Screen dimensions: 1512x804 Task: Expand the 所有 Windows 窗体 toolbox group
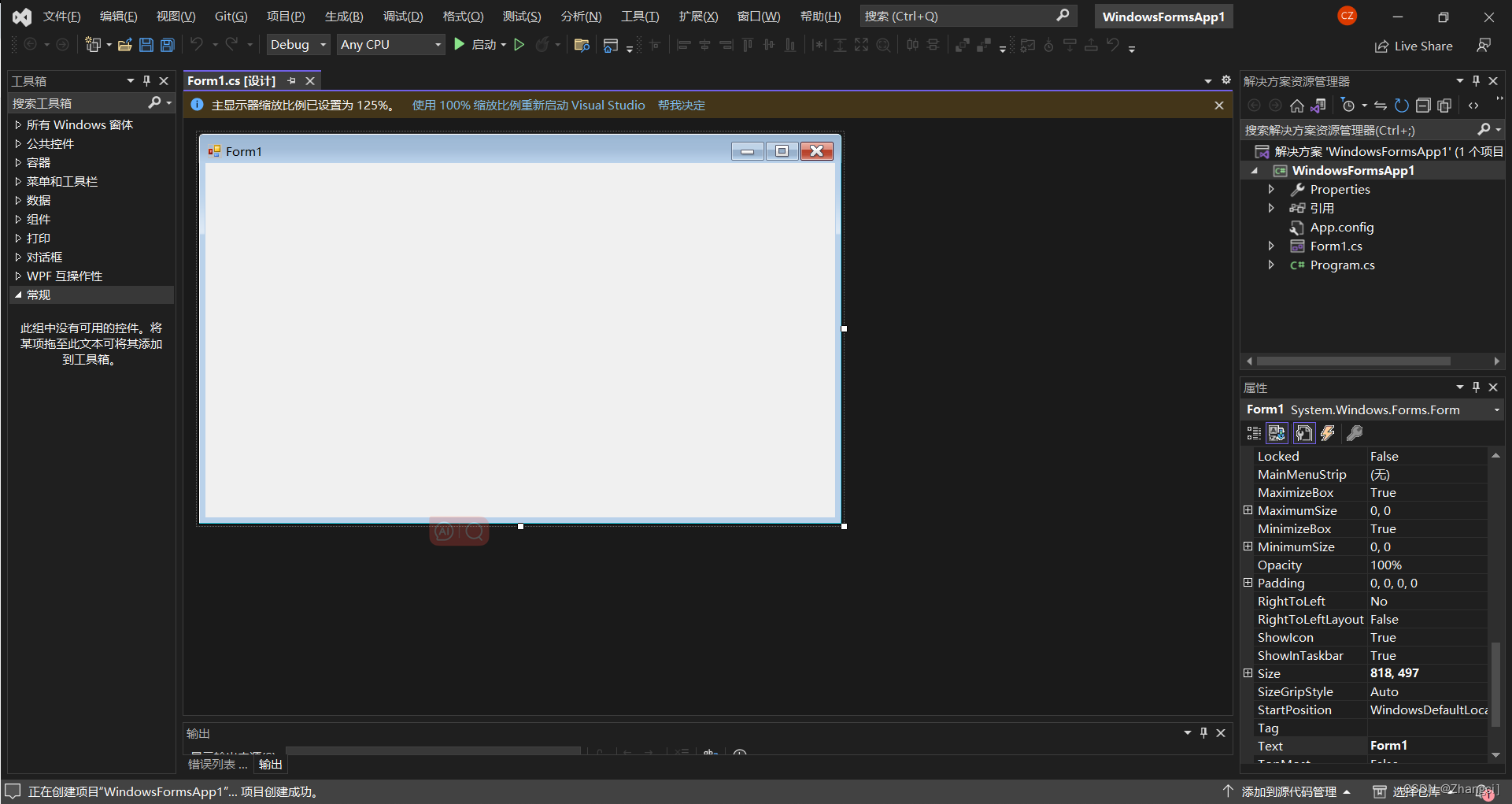point(18,124)
